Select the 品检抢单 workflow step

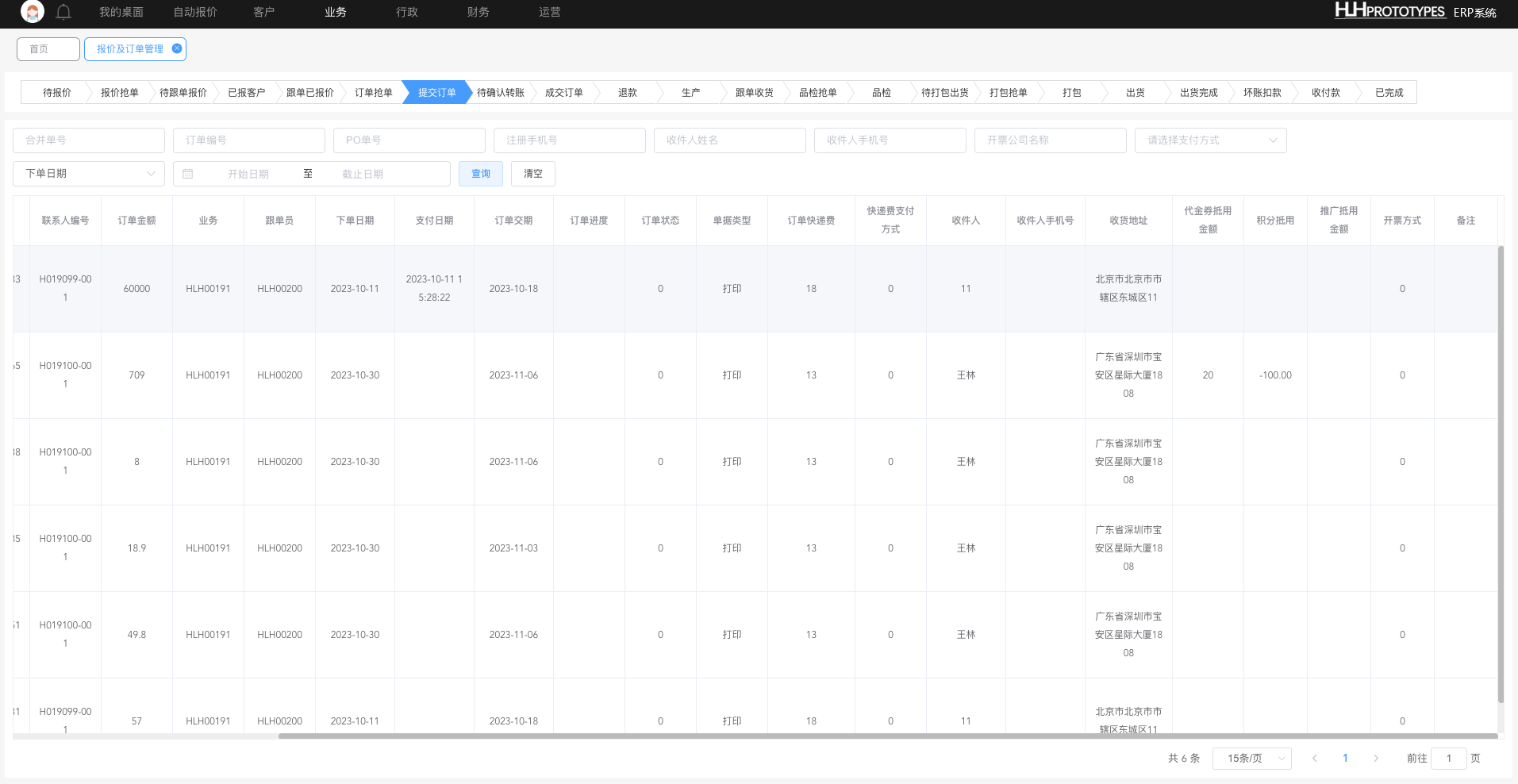818,93
